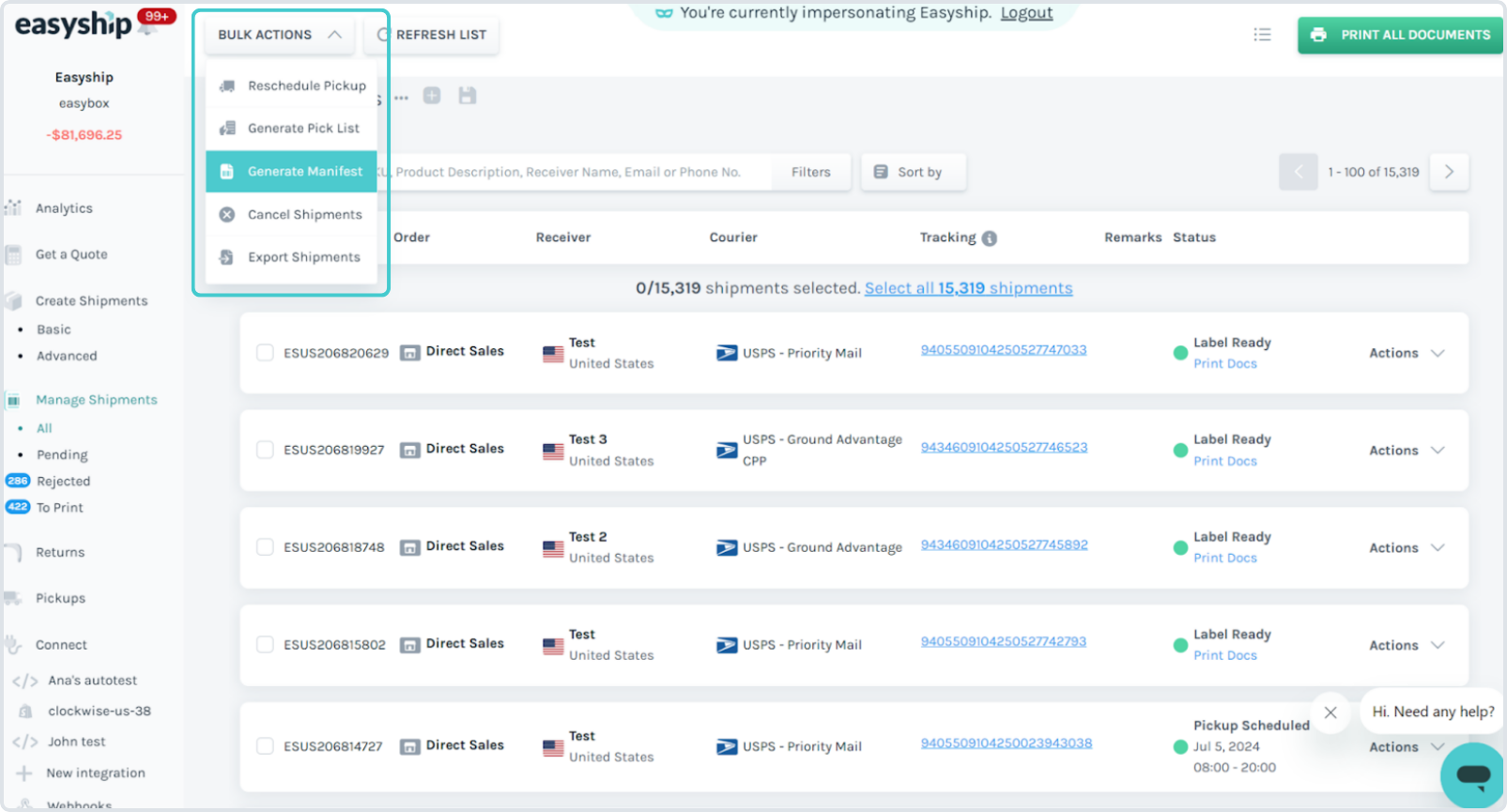Open tracking link 9434609104250527745892
Screen dimensions: 1507x812
(x=1004, y=544)
